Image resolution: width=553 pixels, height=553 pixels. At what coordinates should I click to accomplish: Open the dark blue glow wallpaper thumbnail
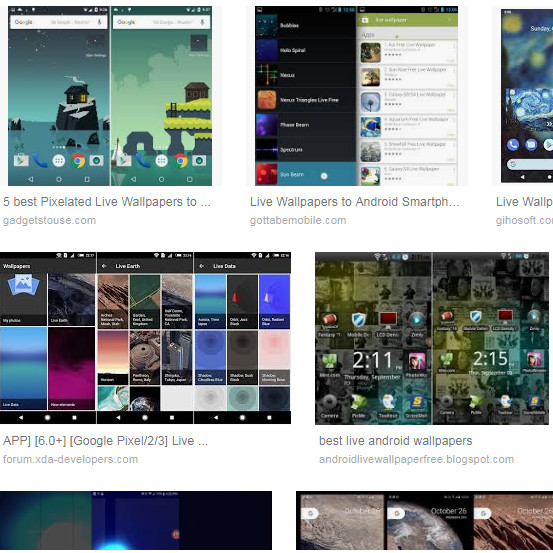(136, 521)
